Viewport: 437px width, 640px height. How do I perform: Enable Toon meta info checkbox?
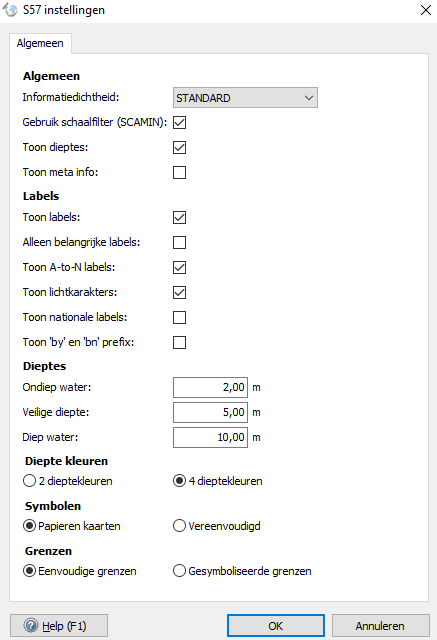click(x=180, y=172)
